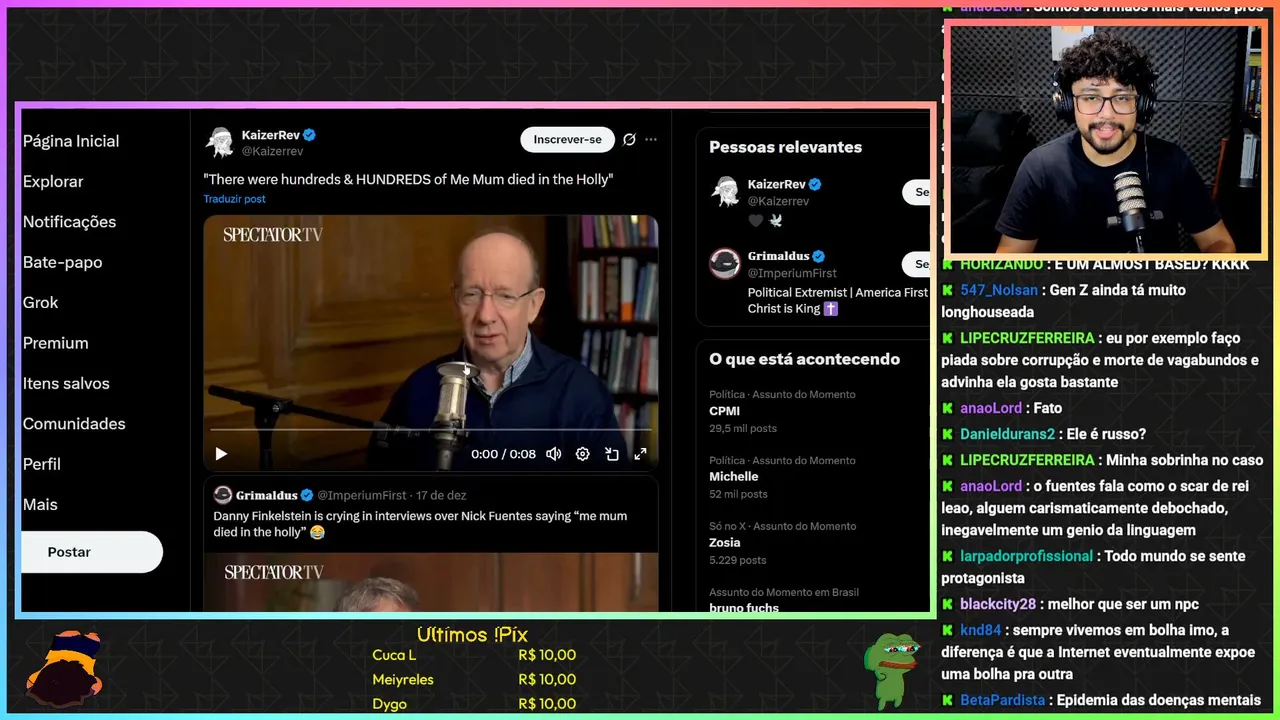
Task: Click the picture-in-picture video icon
Action: [612, 454]
